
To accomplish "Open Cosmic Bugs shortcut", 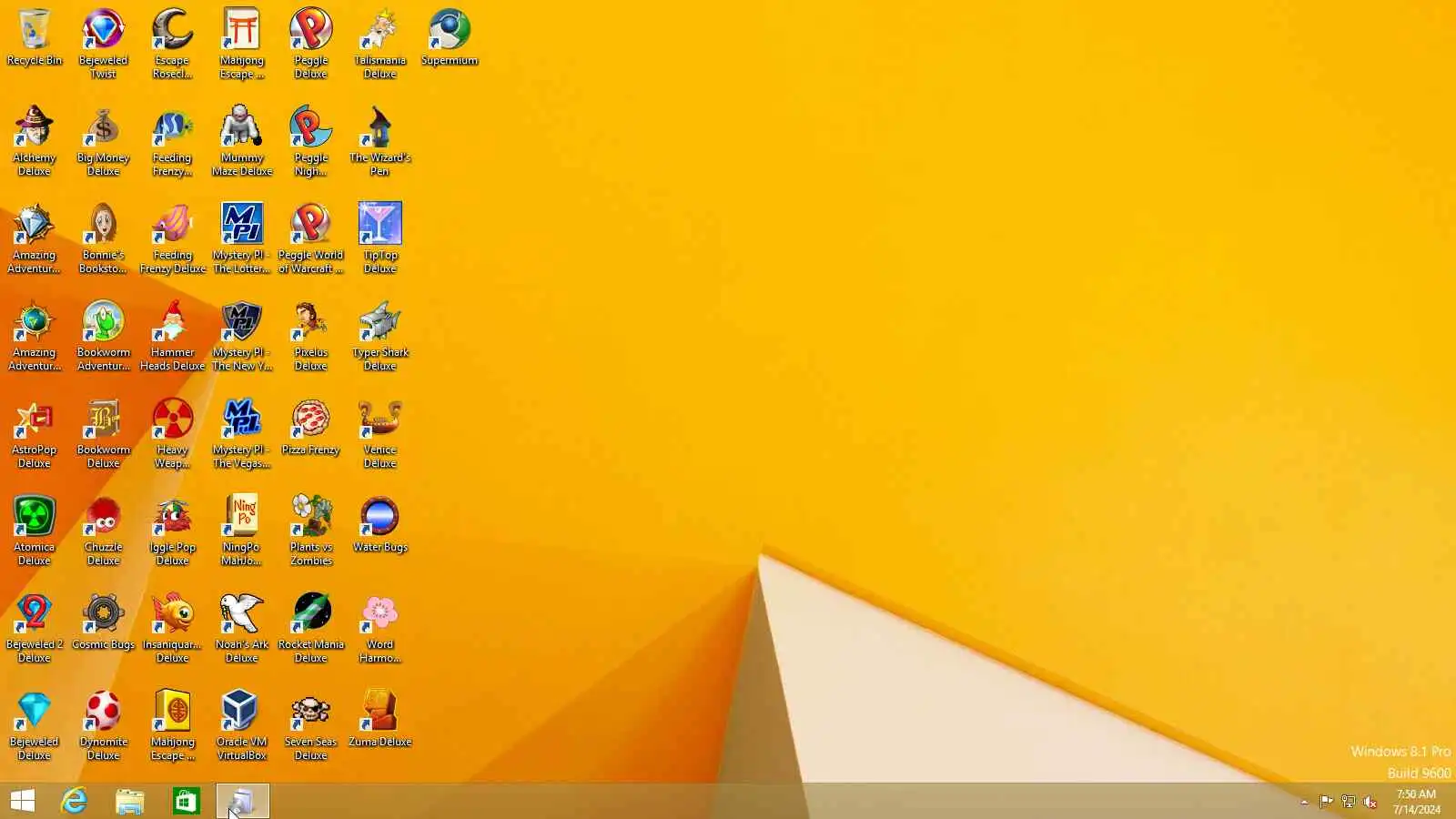I will pos(104,622).
